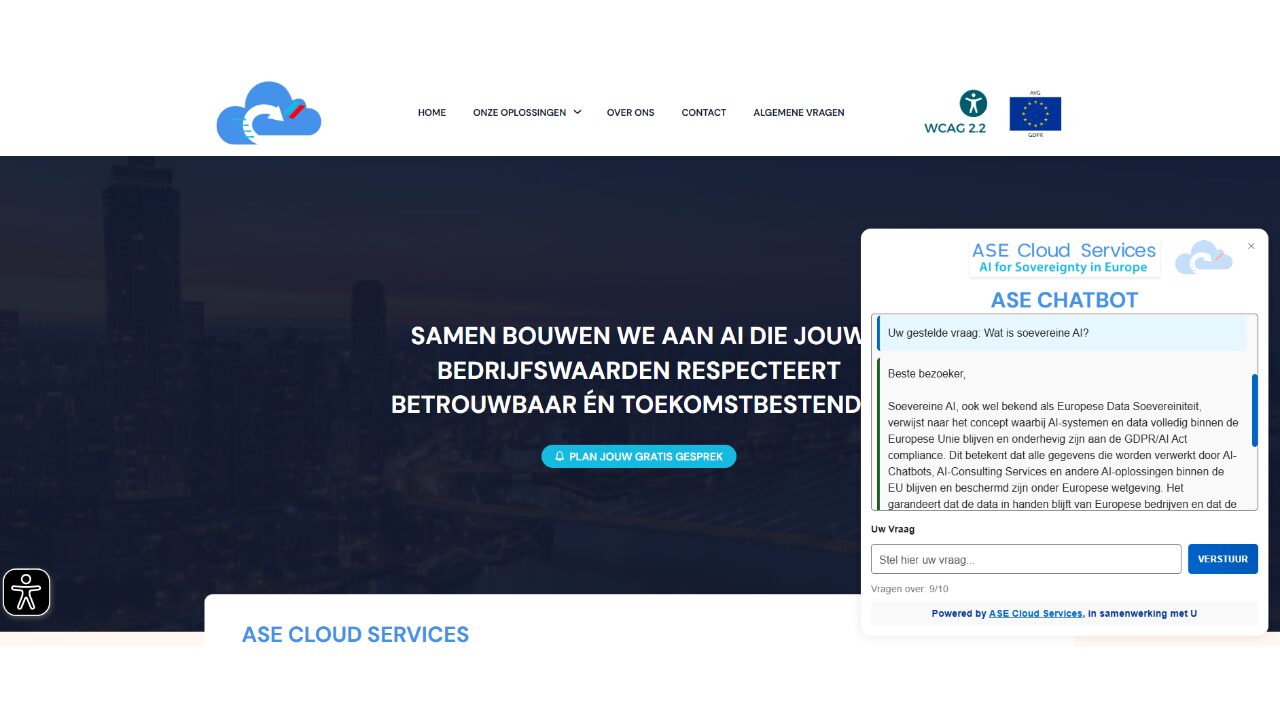This screenshot has width=1280, height=720.
Task: Open the WCAG 2.2 accessibility badge
Action: (x=955, y=112)
